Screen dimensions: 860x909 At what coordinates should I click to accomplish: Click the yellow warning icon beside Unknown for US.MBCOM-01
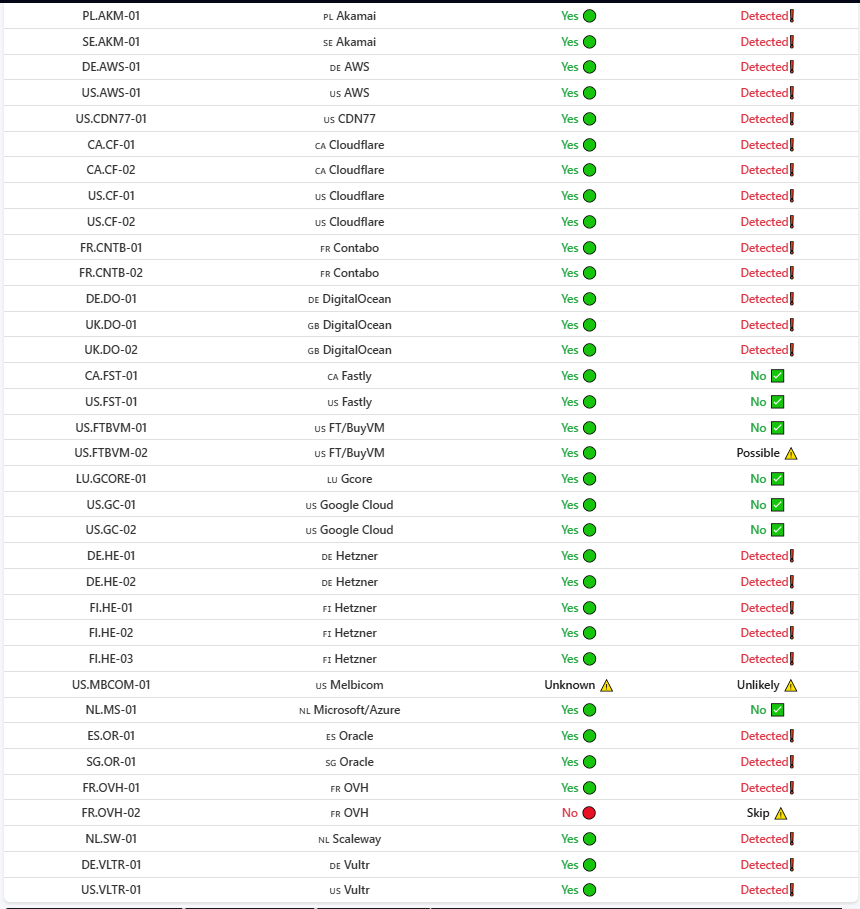click(x=607, y=685)
